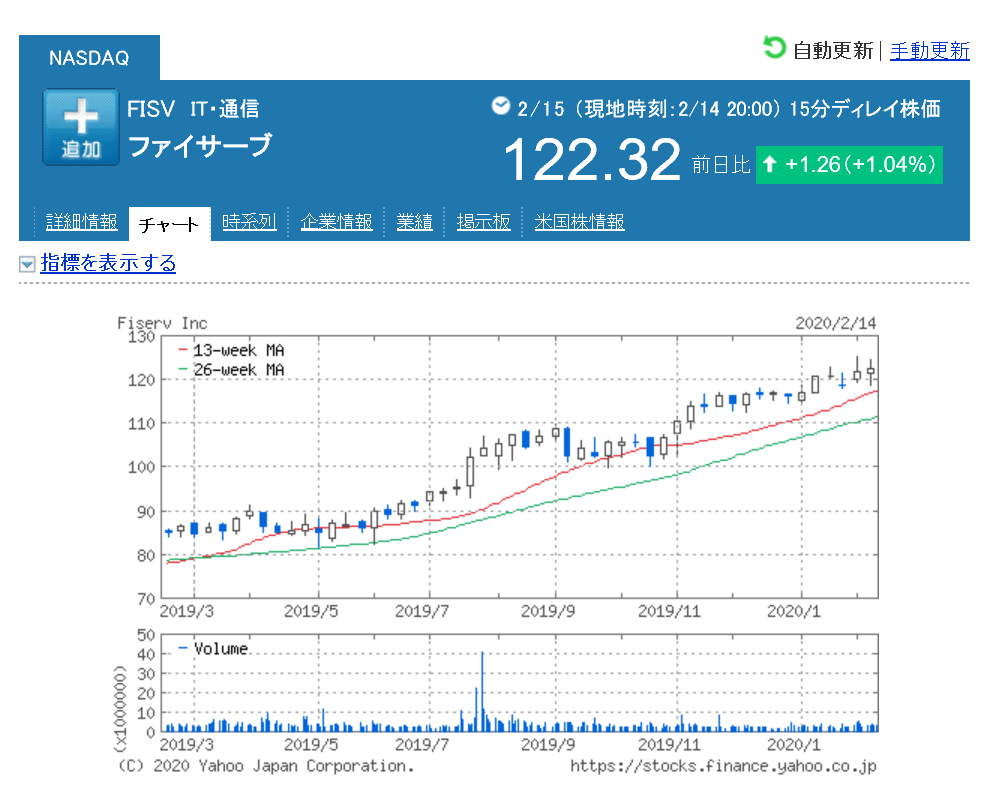Image resolution: width=988 pixels, height=790 pixels.
Task: Click the IT･通信 sector label
Action: [224, 109]
